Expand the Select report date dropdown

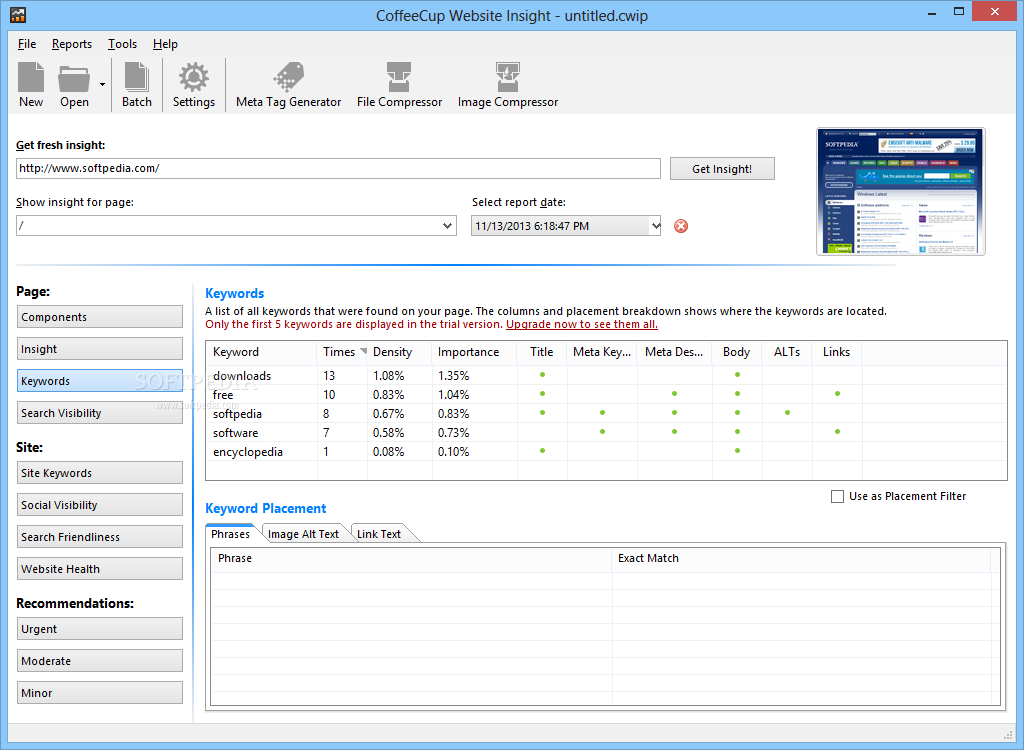pyautogui.click(x=655, y=226)
